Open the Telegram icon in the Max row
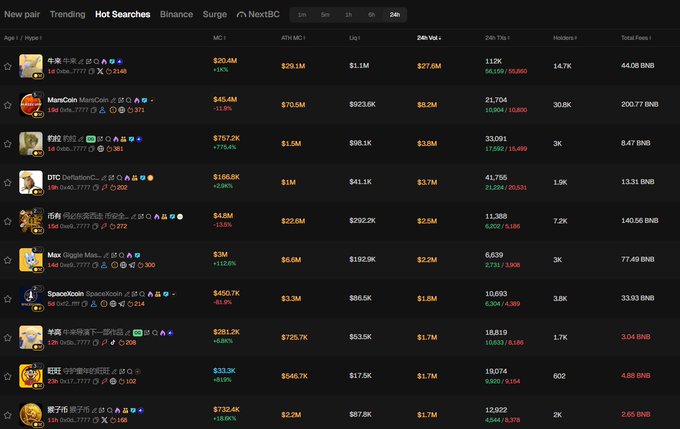680x429 pixels. click(x=132, y=265)
